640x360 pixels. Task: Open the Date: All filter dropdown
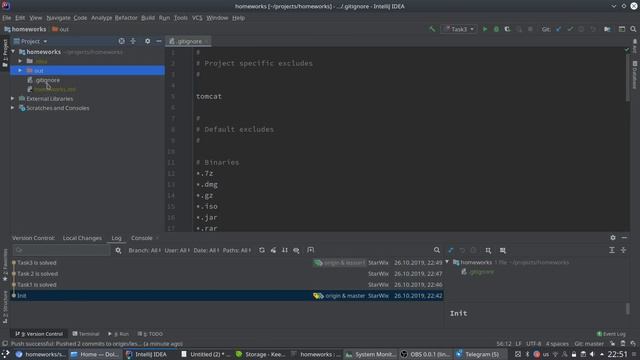[x=206, y=250]
